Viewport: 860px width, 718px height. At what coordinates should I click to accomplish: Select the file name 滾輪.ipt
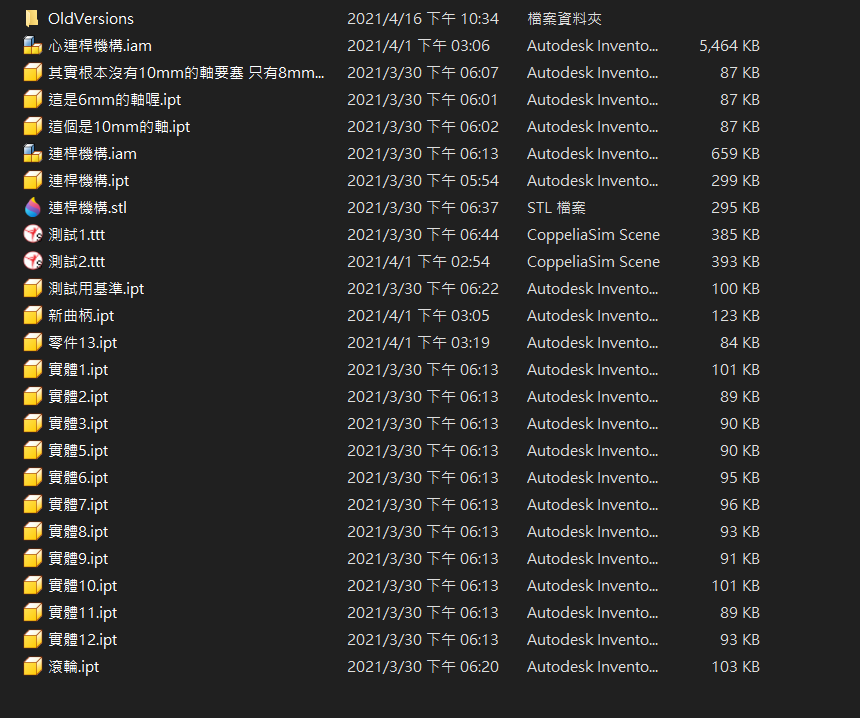pos(73,666)
